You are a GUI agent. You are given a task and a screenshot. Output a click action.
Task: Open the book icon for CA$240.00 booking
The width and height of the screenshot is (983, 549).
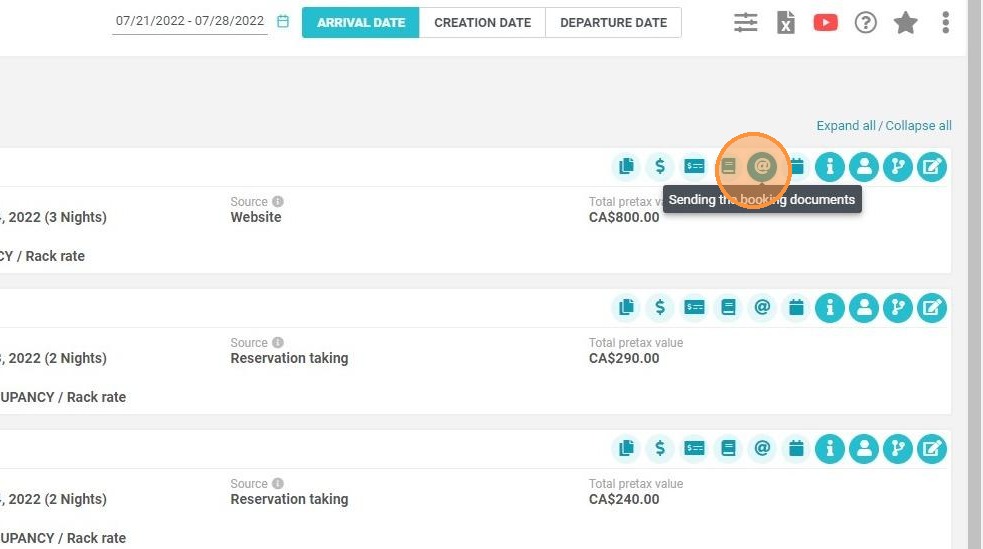tap(728, 449)
